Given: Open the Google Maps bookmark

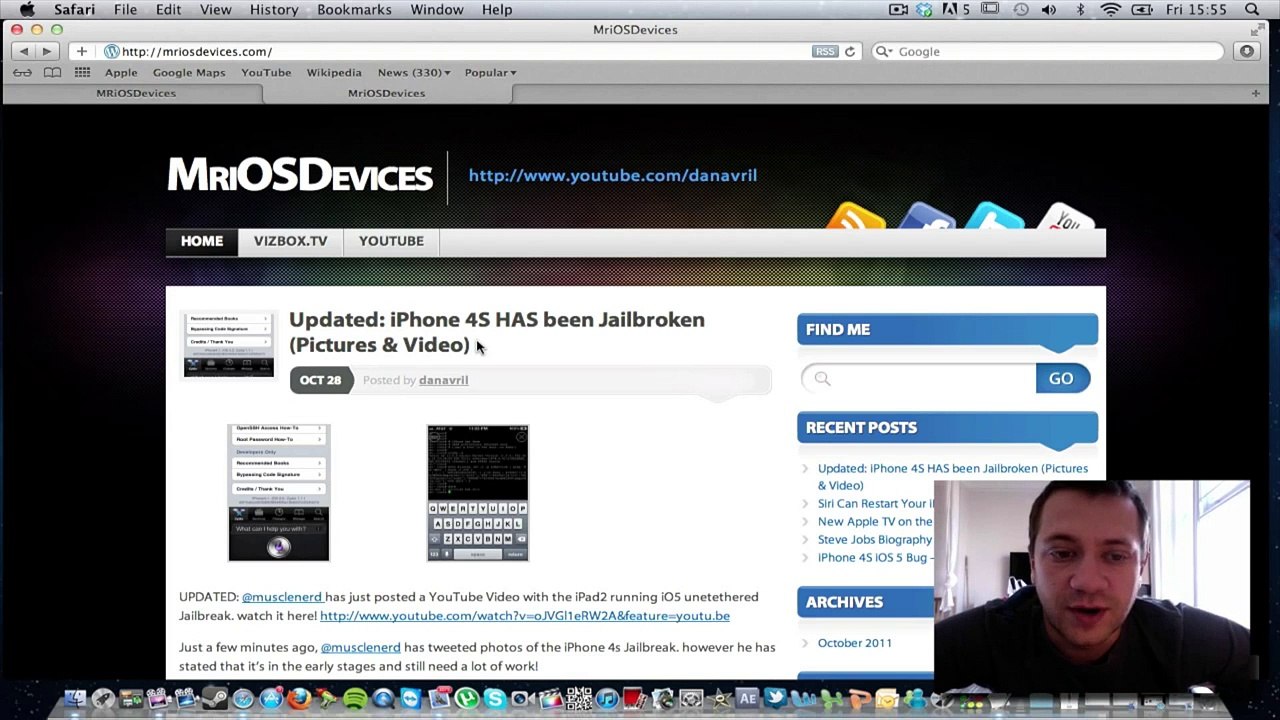Looking at the screenshot, I should click(x=189, y=72).
